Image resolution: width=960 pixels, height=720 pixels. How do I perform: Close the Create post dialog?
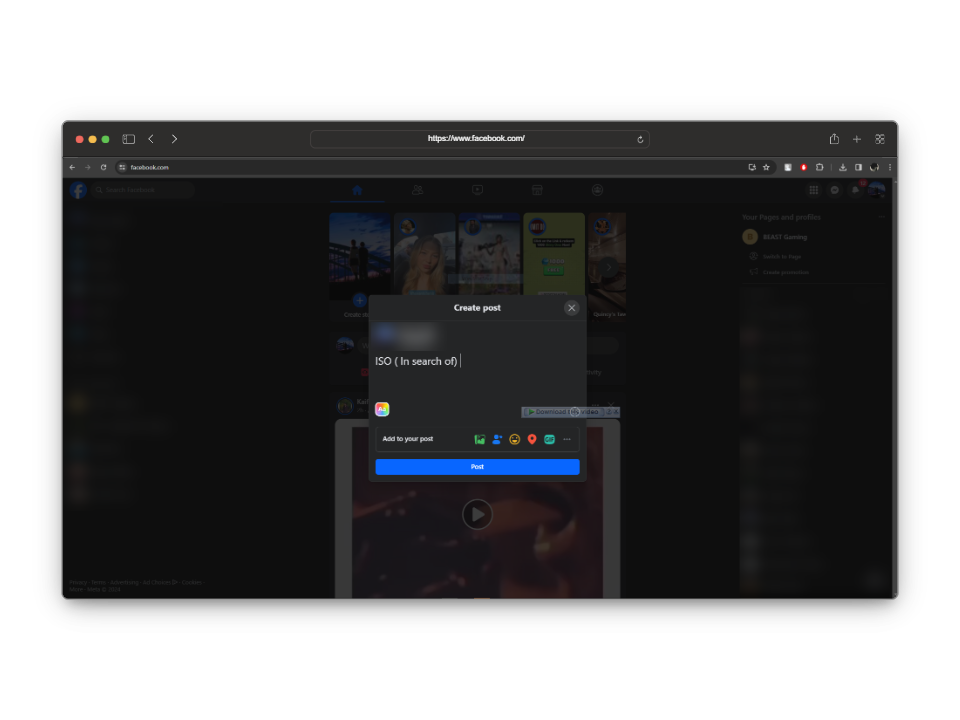pyautogui.click(x=571, y=308)
